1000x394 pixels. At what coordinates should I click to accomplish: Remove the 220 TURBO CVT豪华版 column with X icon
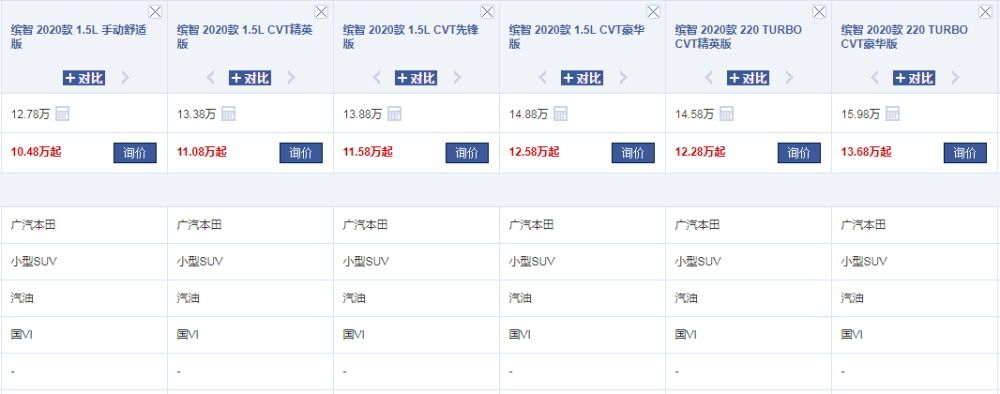(x=986, y=11)
